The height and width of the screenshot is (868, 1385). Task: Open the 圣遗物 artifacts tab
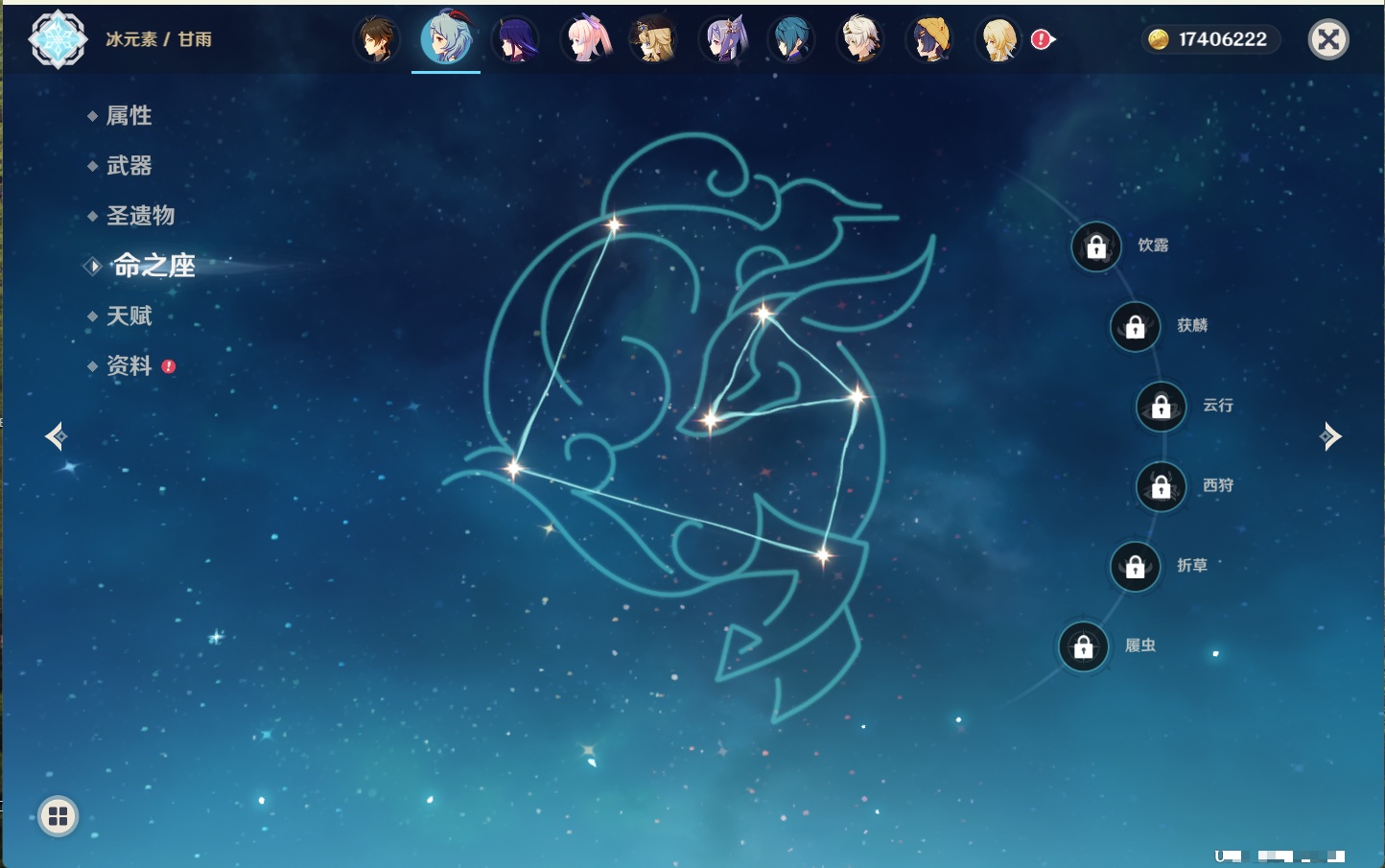140,216
